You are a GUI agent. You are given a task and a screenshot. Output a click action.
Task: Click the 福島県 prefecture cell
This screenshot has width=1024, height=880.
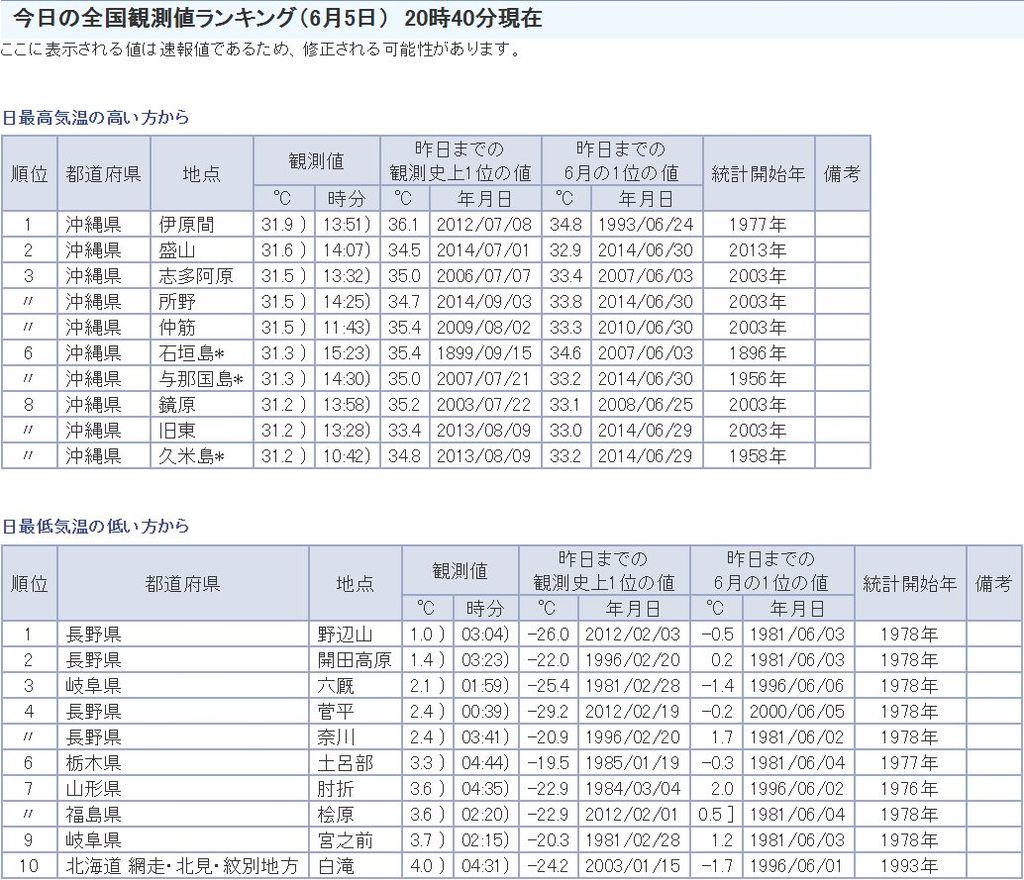point(94,814)
